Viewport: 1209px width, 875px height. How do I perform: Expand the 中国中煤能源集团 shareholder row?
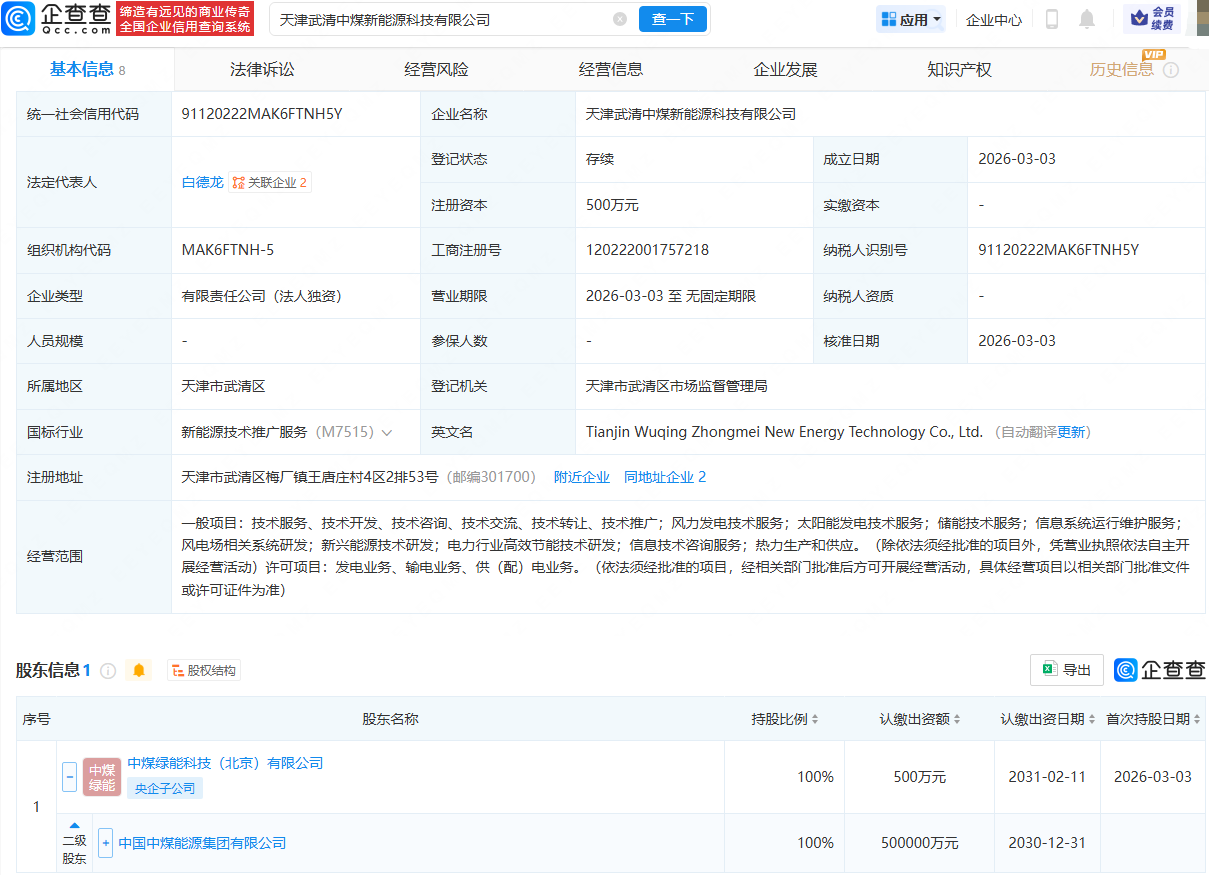click(106, 843)
